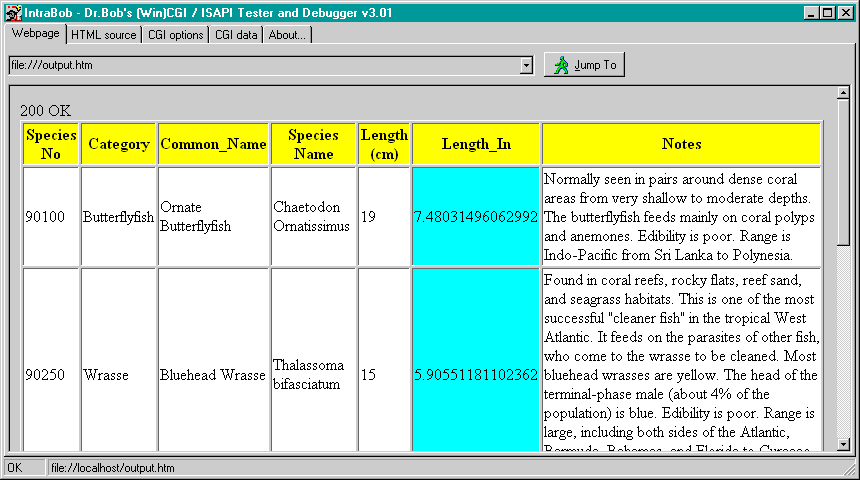Click the green running man Jump To icon
The width and height of the screenshot is (860, 480).
click(x=561, y=65)
